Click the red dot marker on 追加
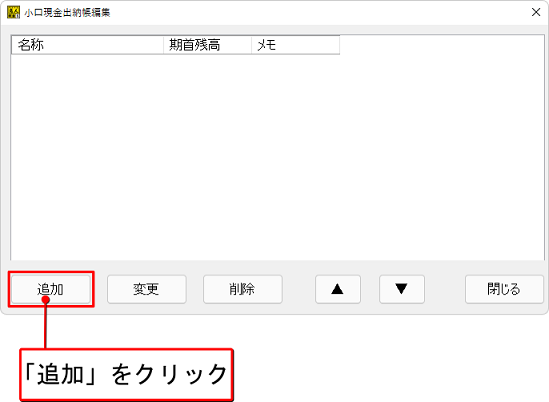The width and height of the screenshot is (549, 402). [46, 300]
